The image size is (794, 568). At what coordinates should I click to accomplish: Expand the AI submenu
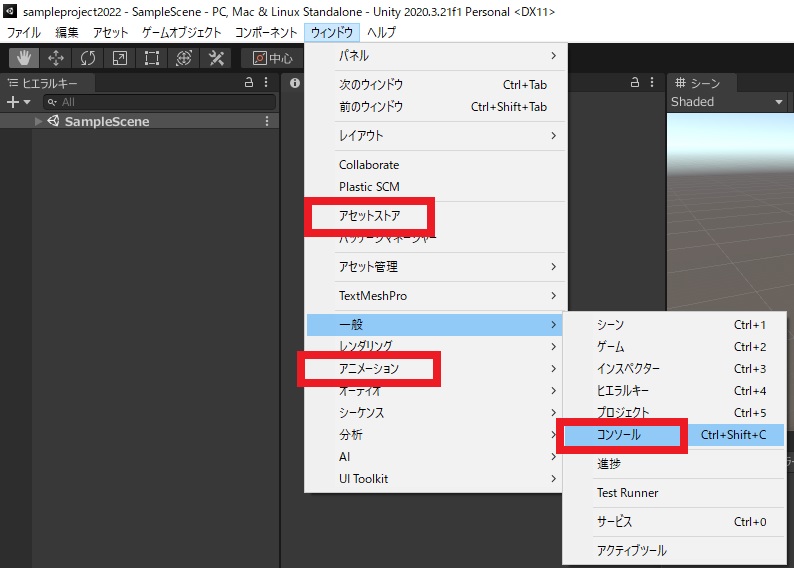click(434, 457)
